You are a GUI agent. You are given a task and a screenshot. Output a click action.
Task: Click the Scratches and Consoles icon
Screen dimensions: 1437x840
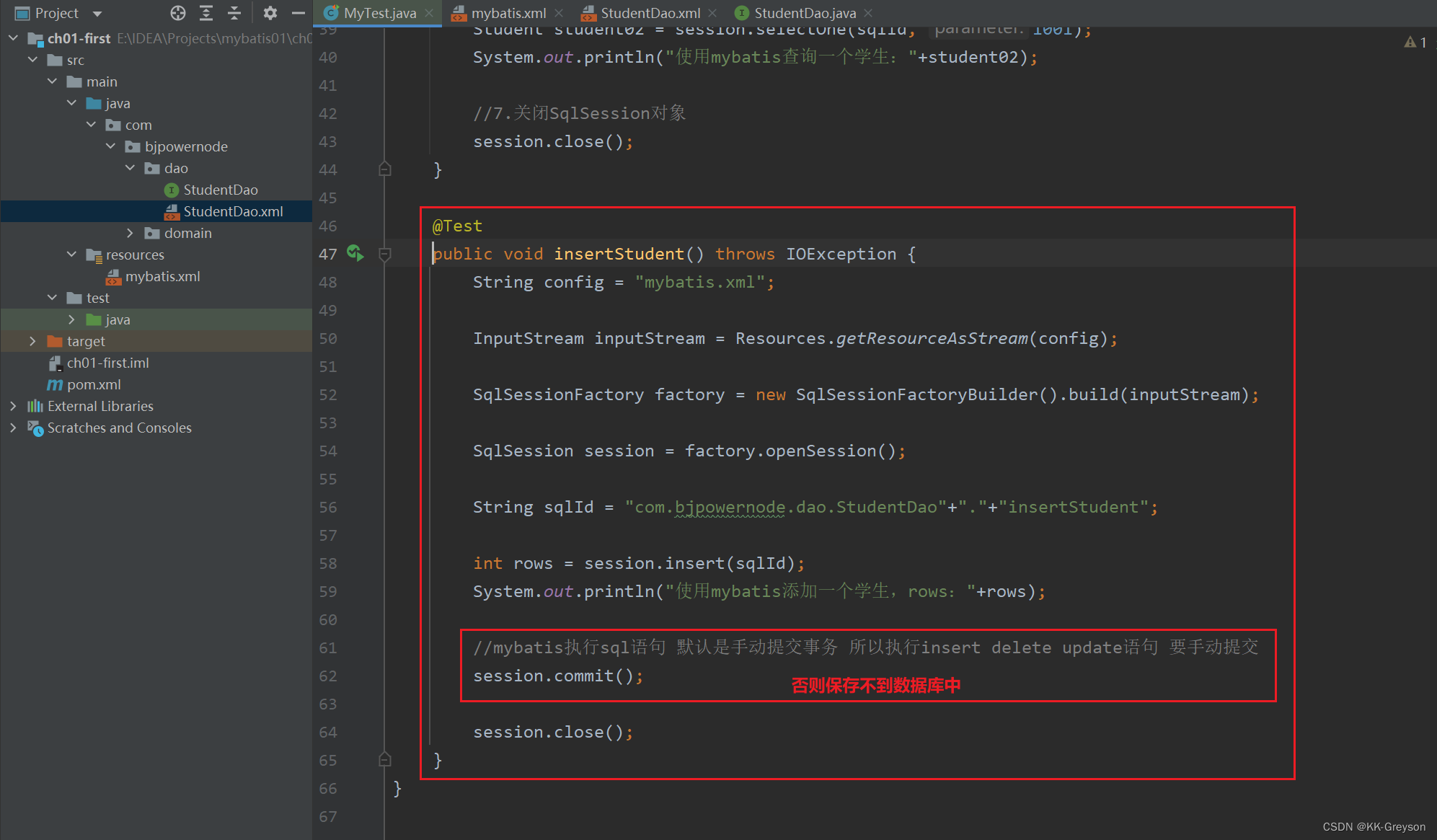tap(35, 428)
